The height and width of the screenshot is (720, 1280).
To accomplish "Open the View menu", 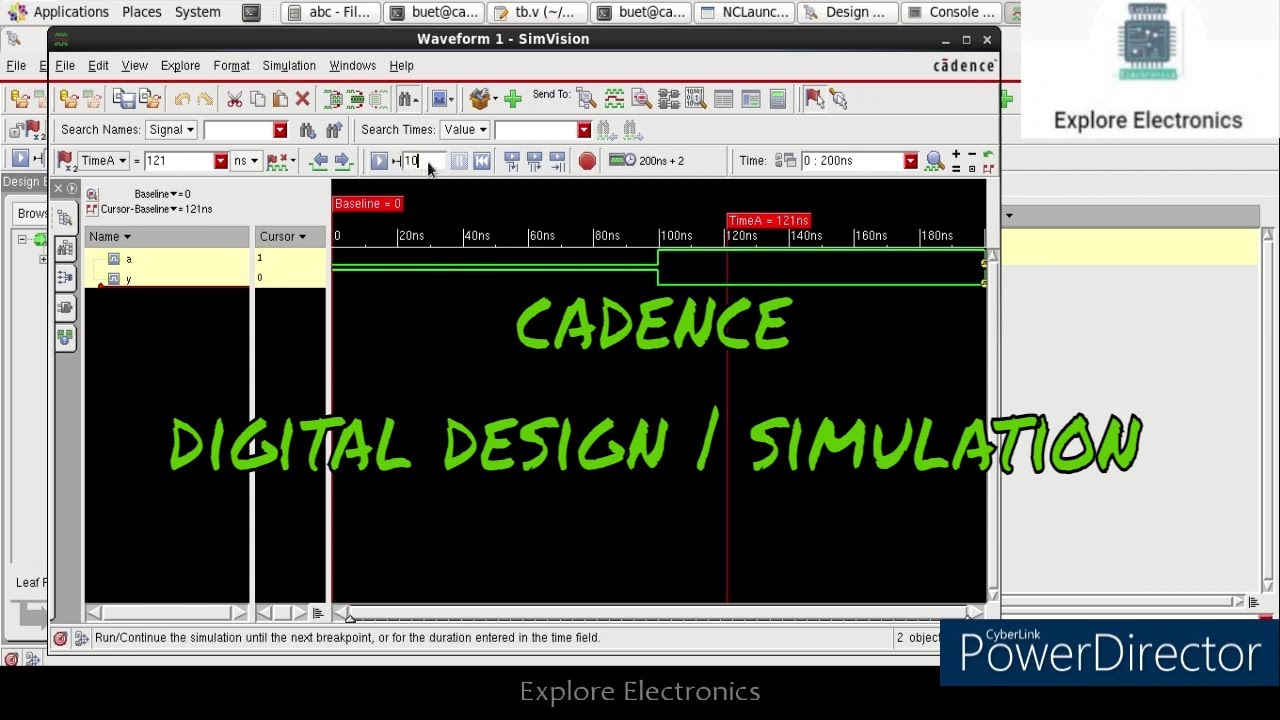I will [134, 66].
